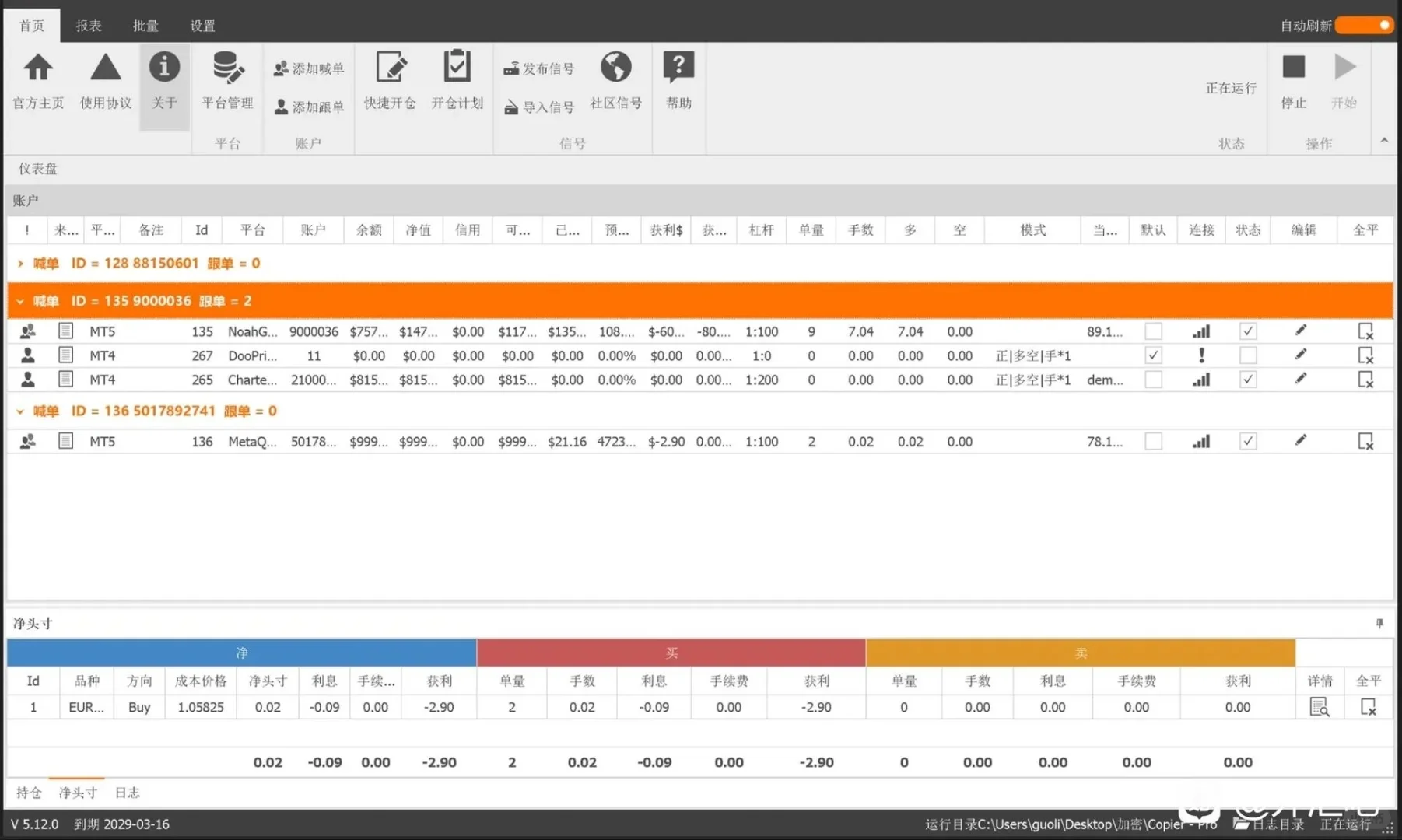
Task: Open 社区信号 globe icon
Action: (615, 67)
